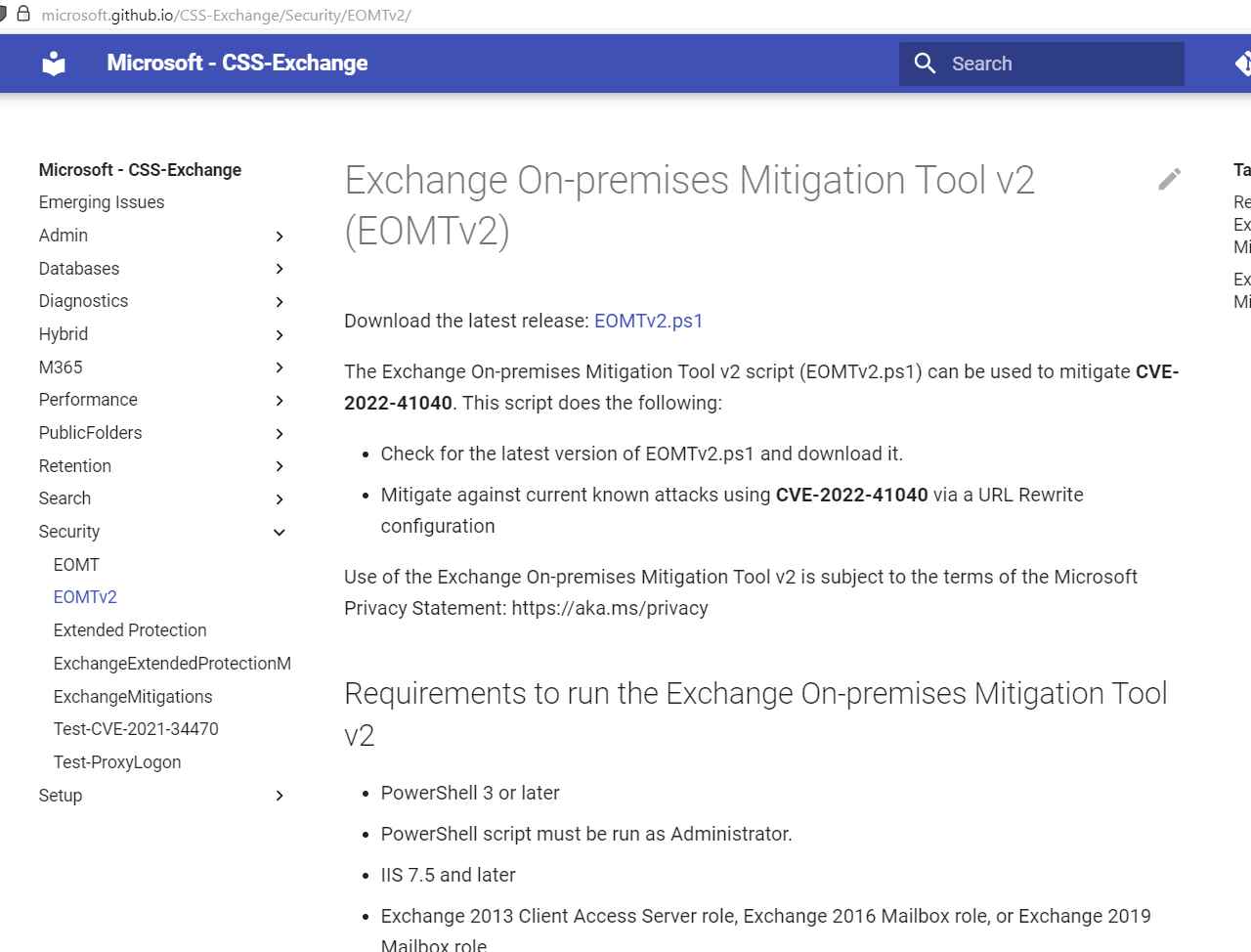Click the Microsoft - CSS-Exchange header title
Viewport: 1251px width, 952px height.
[x=237, y=64]
